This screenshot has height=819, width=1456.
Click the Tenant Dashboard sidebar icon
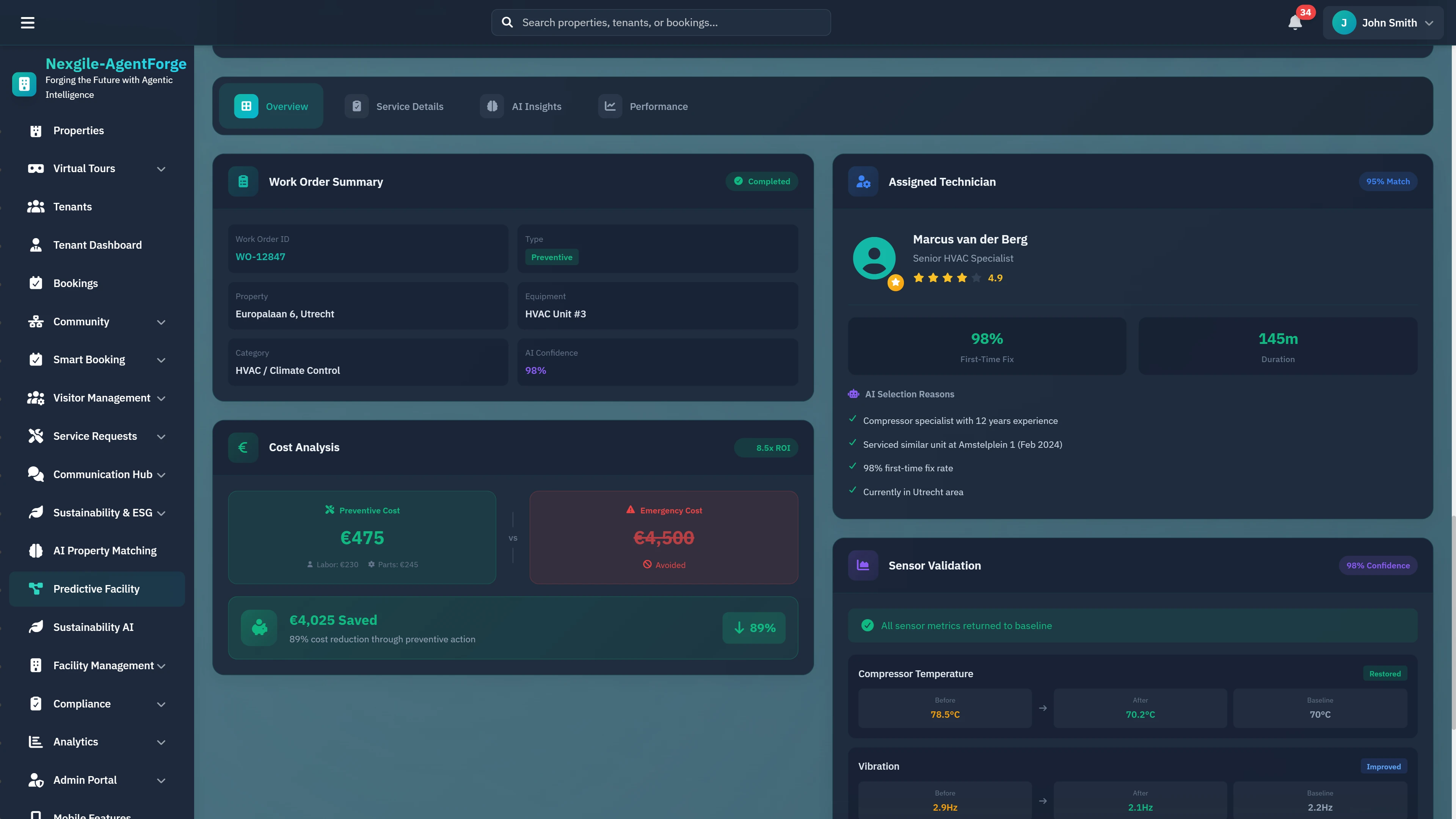point(36,245)
